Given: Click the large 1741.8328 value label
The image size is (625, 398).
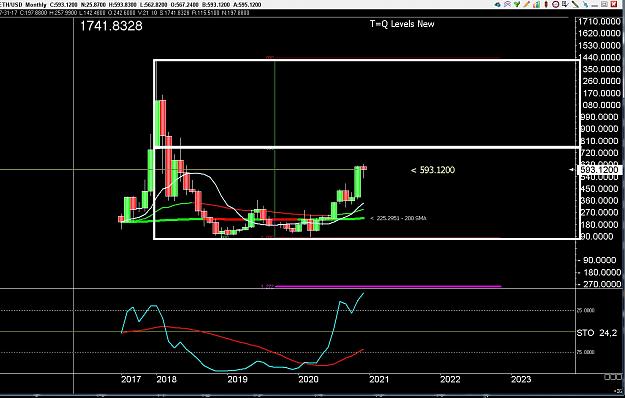Looking at the screenshot, I should coord(111,26).
